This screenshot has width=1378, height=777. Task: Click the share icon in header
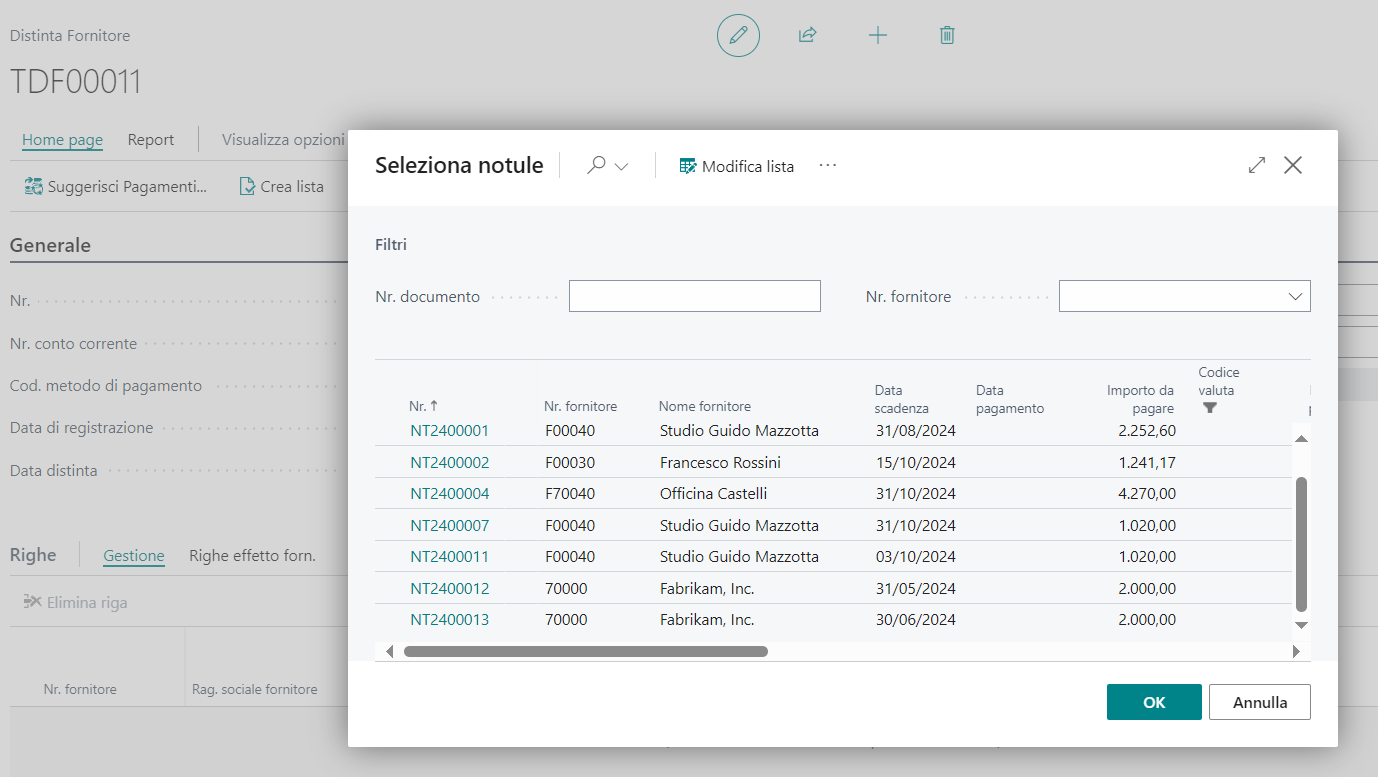point(807,36)
